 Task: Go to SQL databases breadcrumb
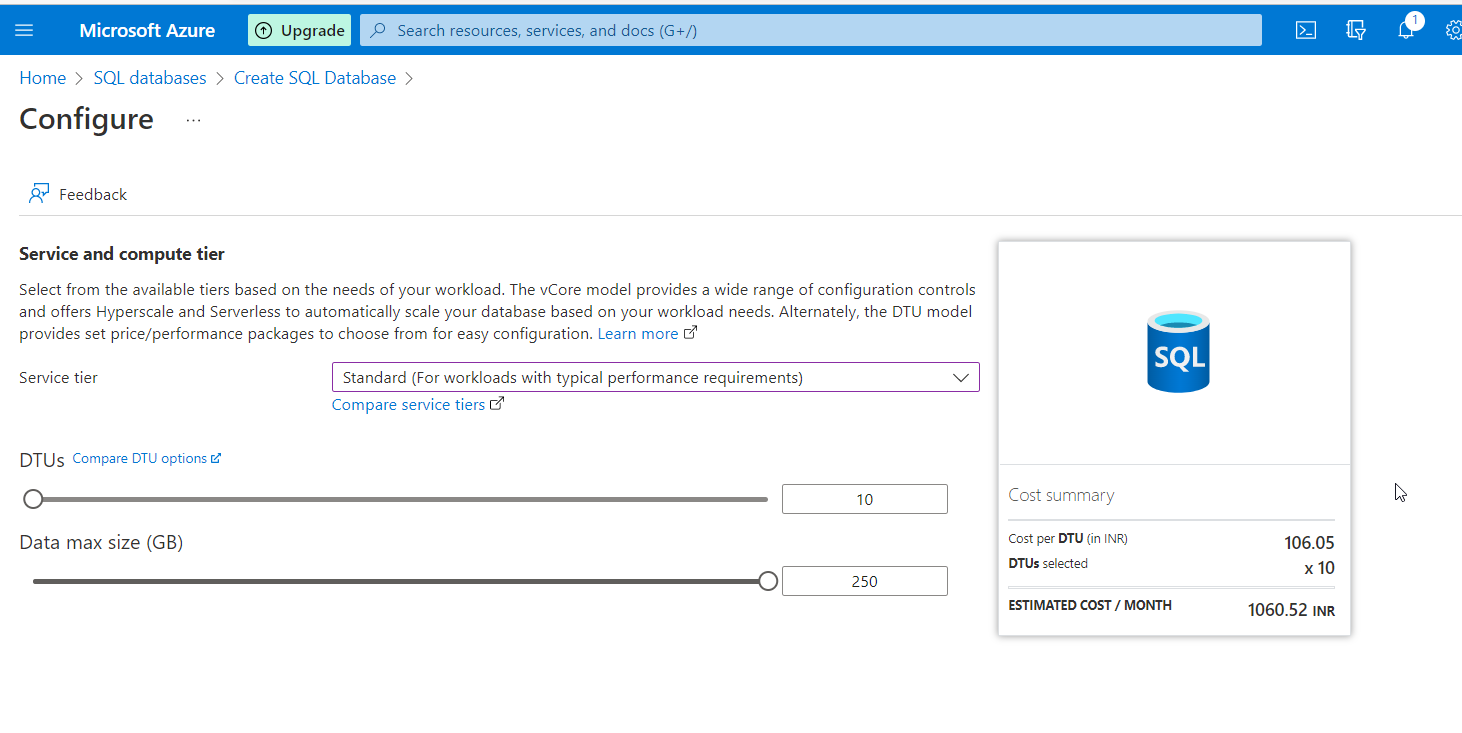click(x=150, y=78)
